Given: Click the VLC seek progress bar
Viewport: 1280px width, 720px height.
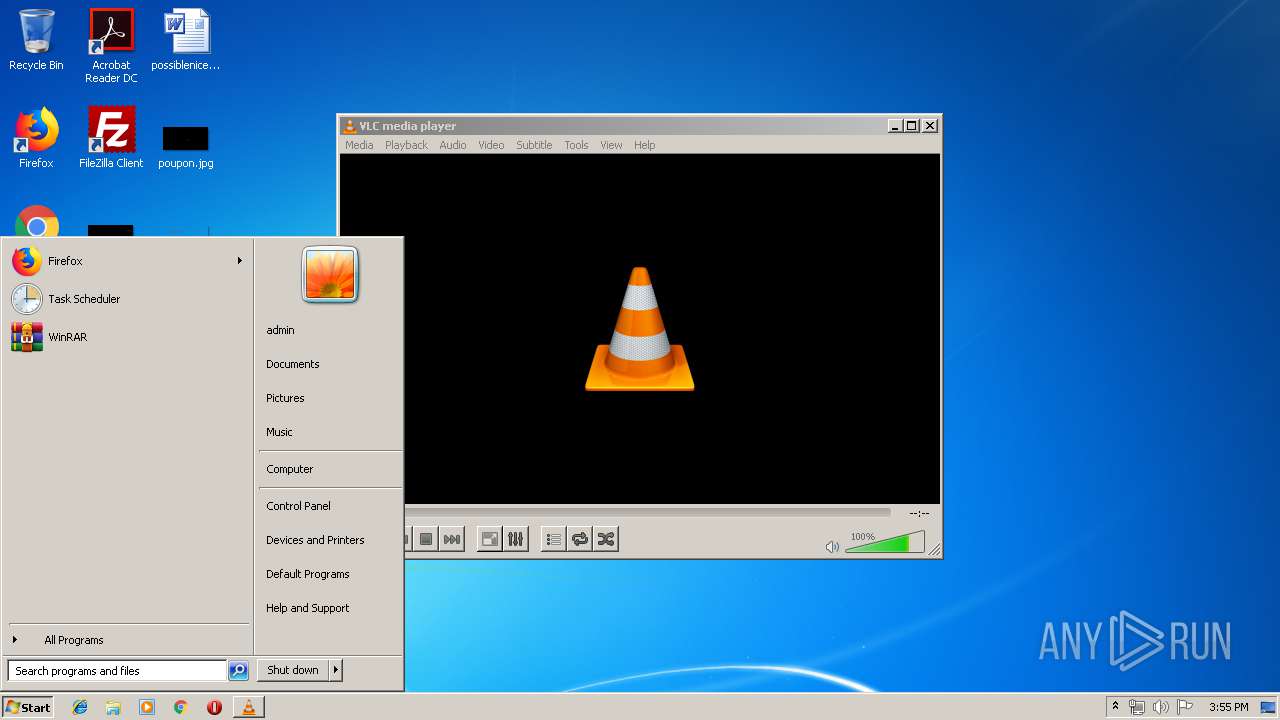Looking at the screenshot, I should click(x=647, y=512).
